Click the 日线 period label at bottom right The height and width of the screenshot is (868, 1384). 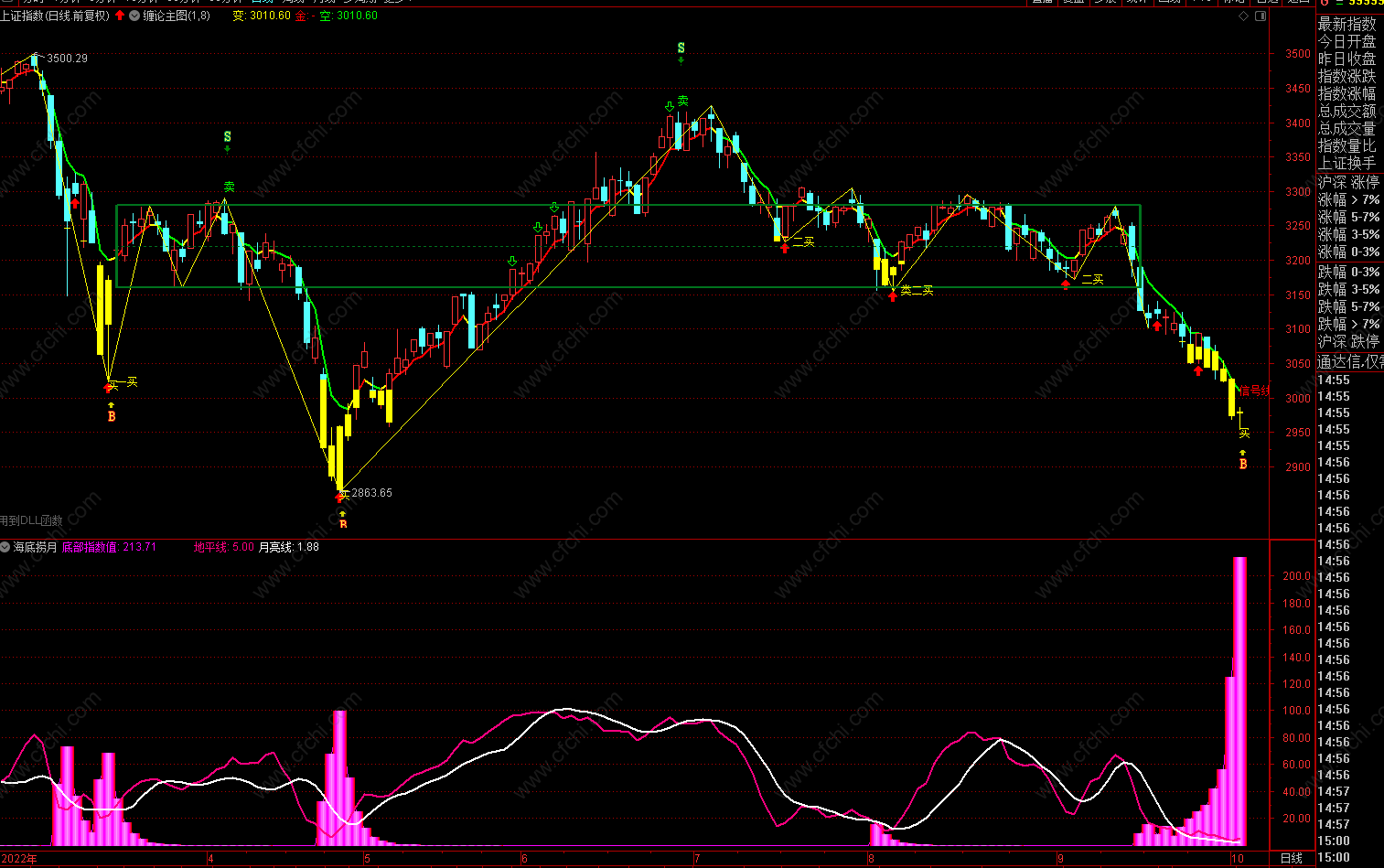(x=1291, y=858)
